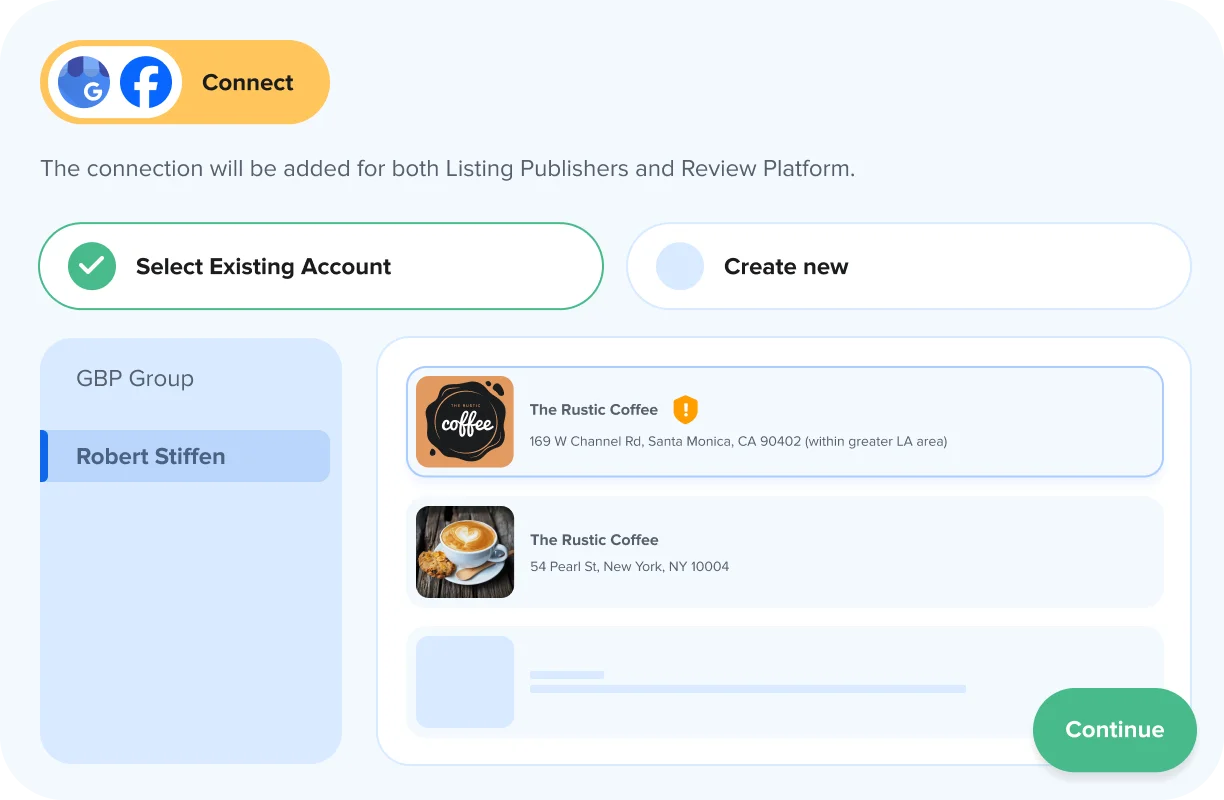
Task: Click the 54 Pearl St address text
Action: 629,566
